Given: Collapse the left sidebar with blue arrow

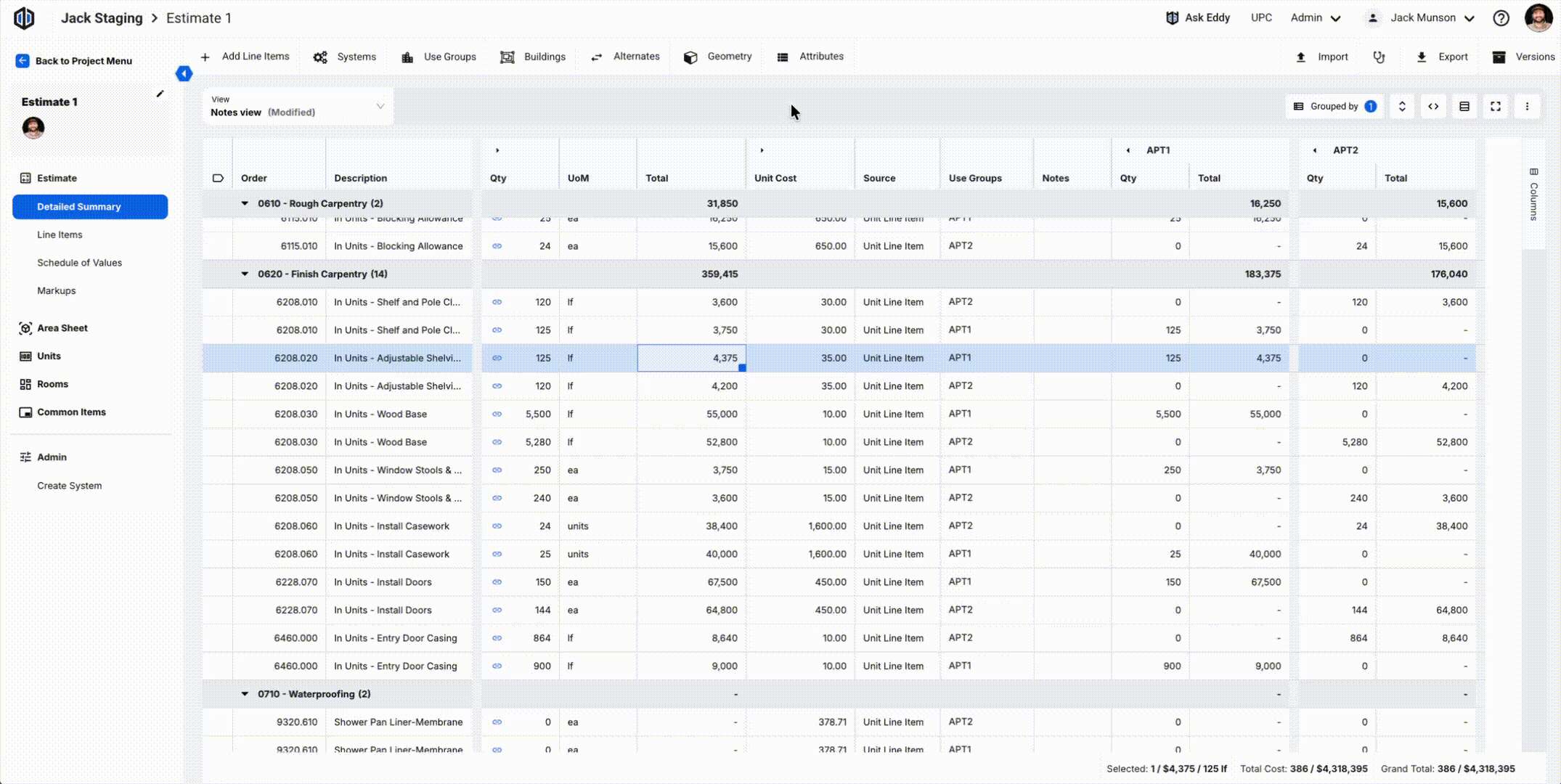Looking at the screenshot, I should pos(184,73).
